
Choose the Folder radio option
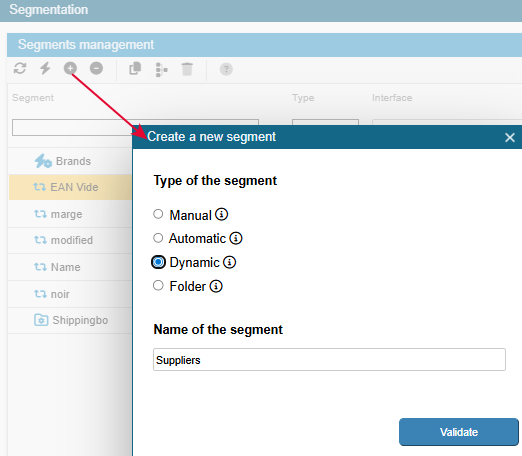[x=158, y=286]
